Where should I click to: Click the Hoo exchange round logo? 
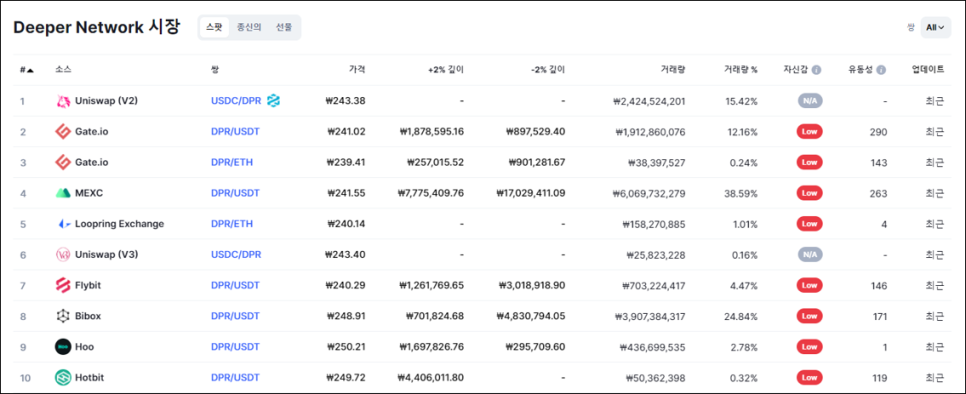[63, 347]
